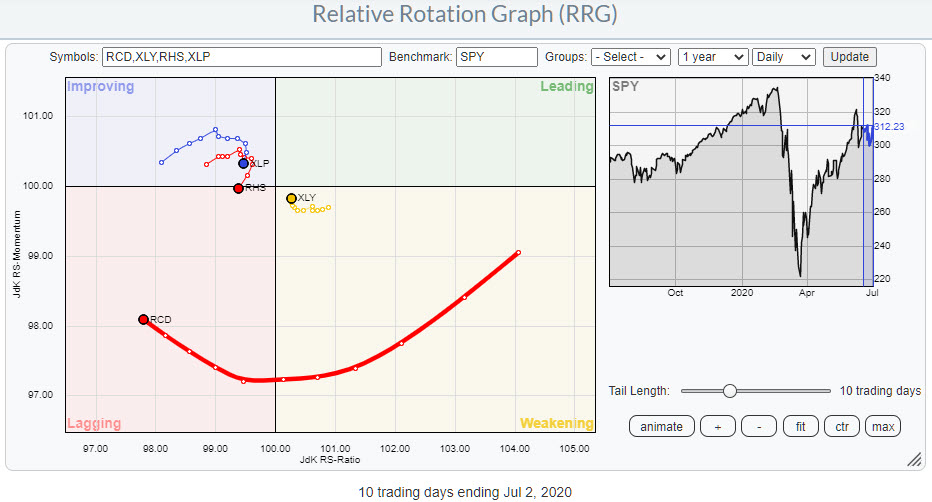Click the resize grip at panel corner
Viewport: 932px width, 502px height.
click(913, 460)
